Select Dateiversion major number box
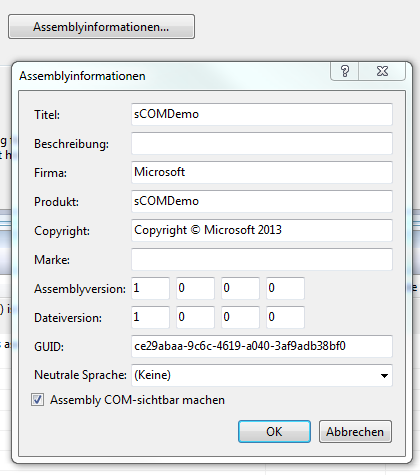This screenshot has height=475, width=420. 150,317
